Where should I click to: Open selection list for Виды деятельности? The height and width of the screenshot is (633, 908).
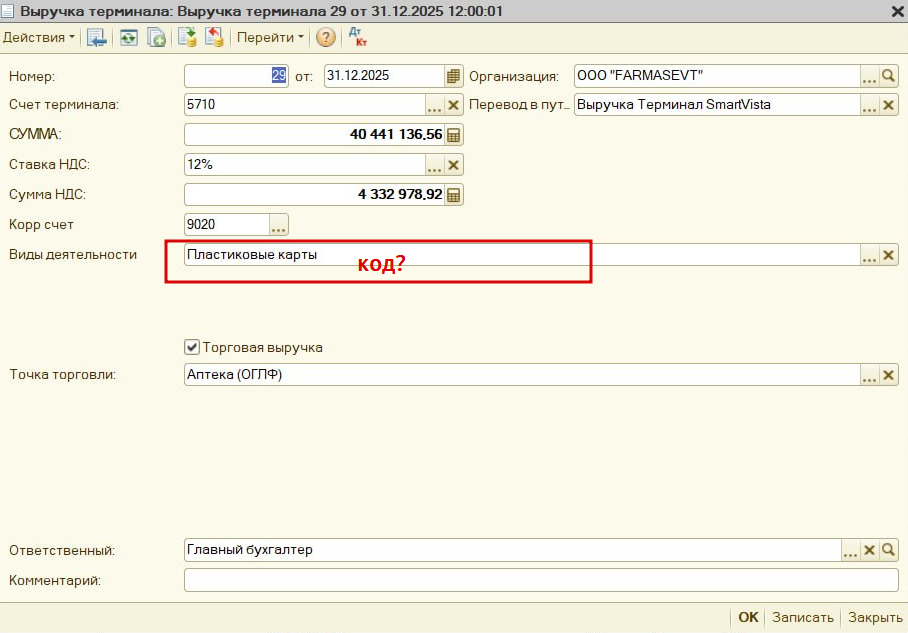pyautogui.click(x=869, y=255)
